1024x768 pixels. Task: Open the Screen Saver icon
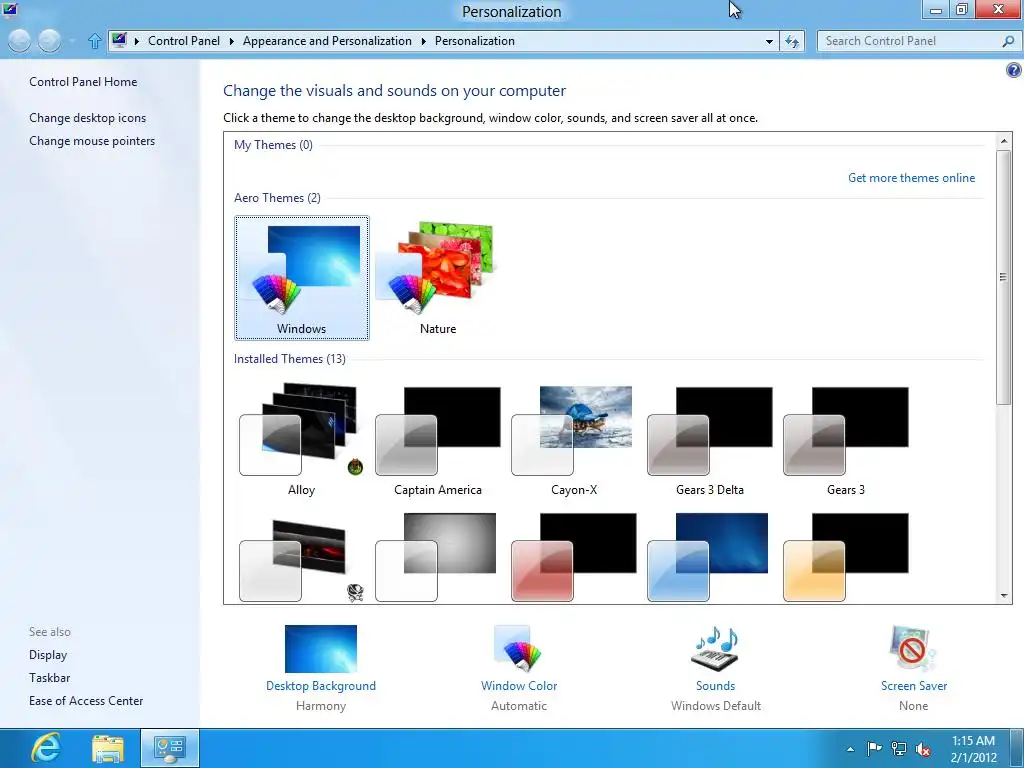click(x=913, y=648)
